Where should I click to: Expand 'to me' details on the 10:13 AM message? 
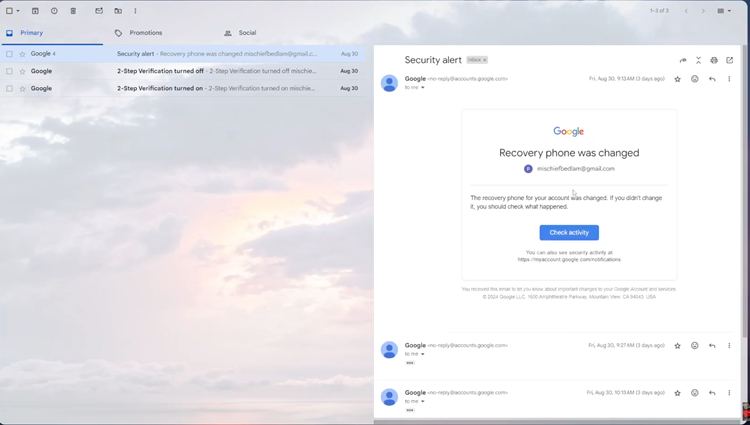422,401
